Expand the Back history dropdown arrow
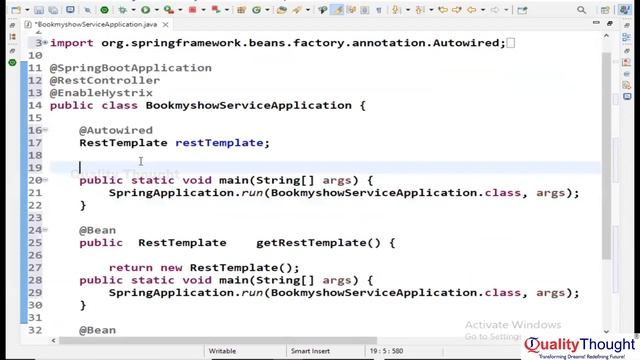Screen dimensions: 640x360 coord(483,10)
